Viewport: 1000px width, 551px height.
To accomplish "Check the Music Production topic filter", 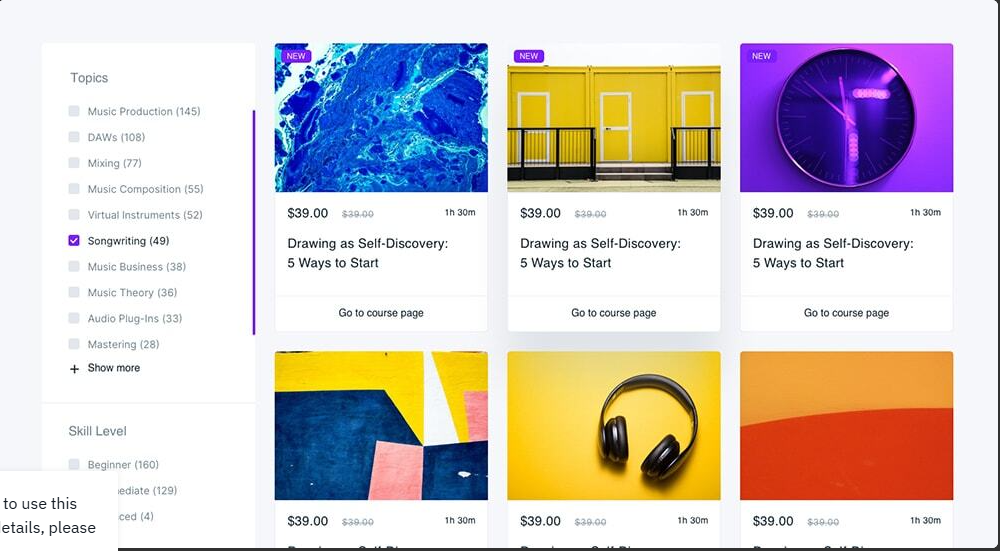I will coord(74,111).
